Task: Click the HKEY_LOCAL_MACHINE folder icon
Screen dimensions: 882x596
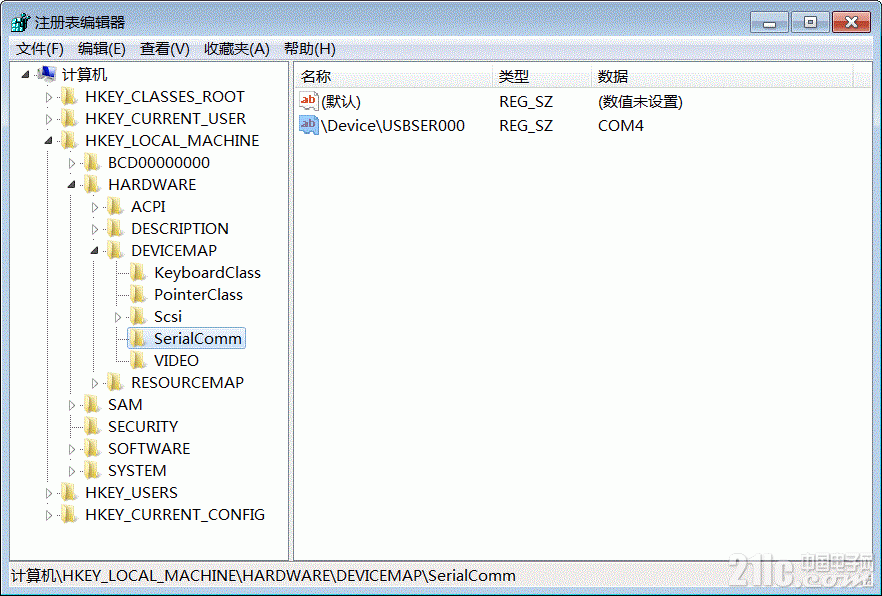Action: 69,140
